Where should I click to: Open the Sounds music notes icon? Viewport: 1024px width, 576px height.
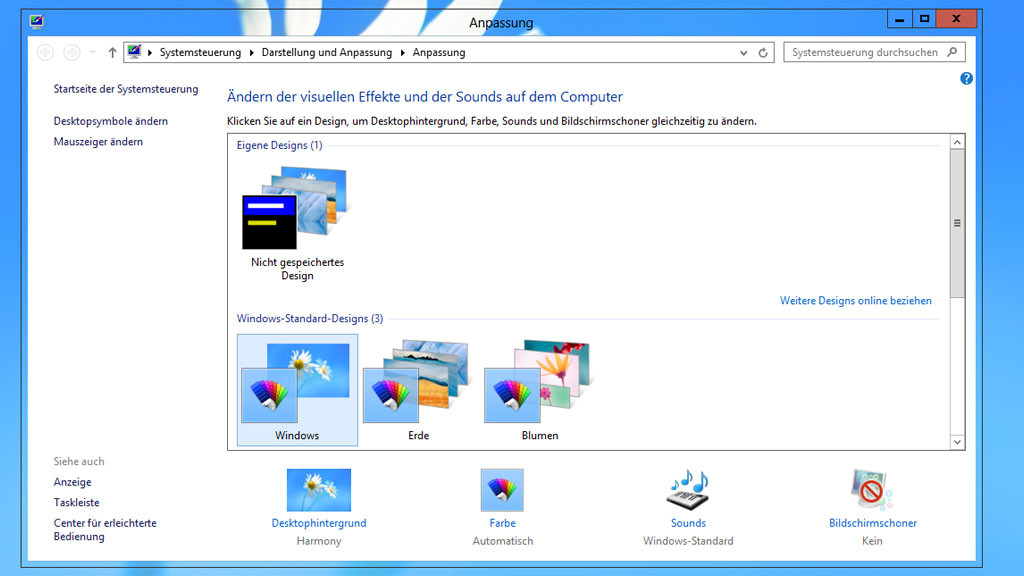[688, 490]
